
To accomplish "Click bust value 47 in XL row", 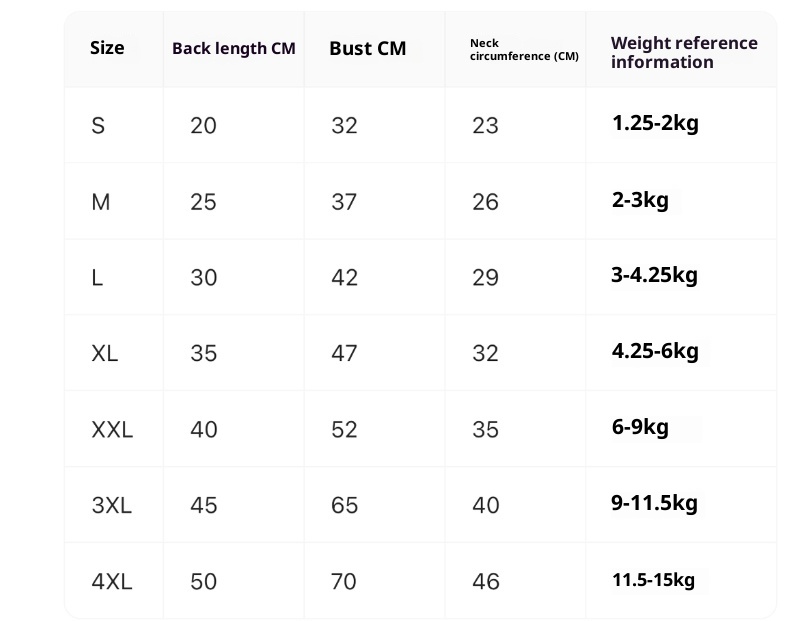I will (x=344, y=353).
